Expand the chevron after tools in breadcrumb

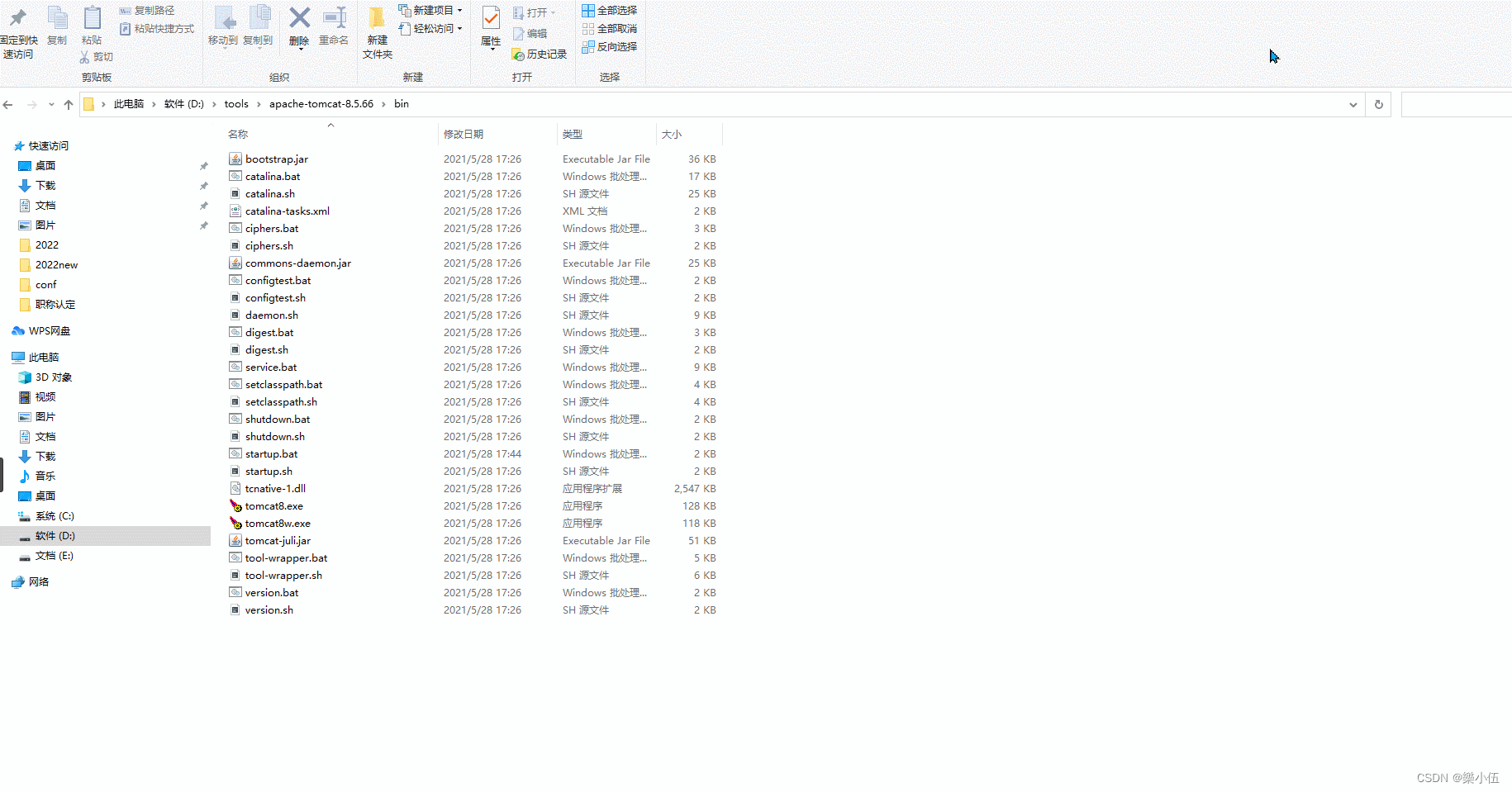pos(259,104)
